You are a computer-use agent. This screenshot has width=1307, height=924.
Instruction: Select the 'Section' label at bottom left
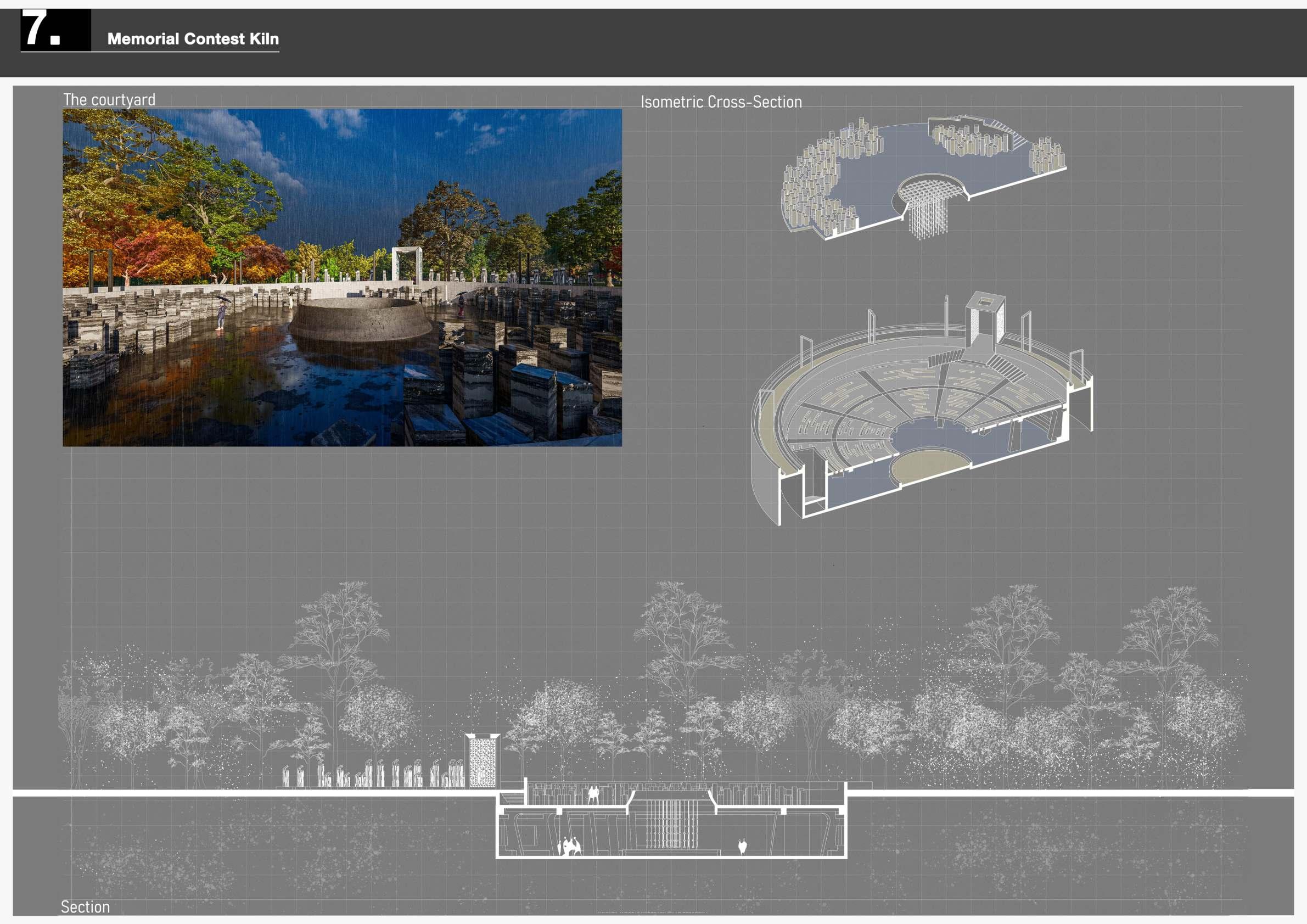(x=86, y=906)
